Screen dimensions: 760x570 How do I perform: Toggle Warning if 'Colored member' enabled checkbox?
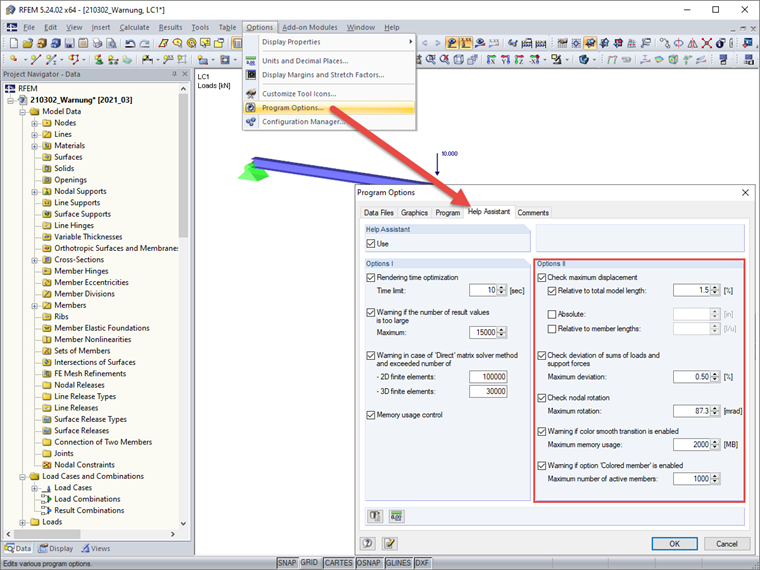pyautogui.click(x=542, y=465)
